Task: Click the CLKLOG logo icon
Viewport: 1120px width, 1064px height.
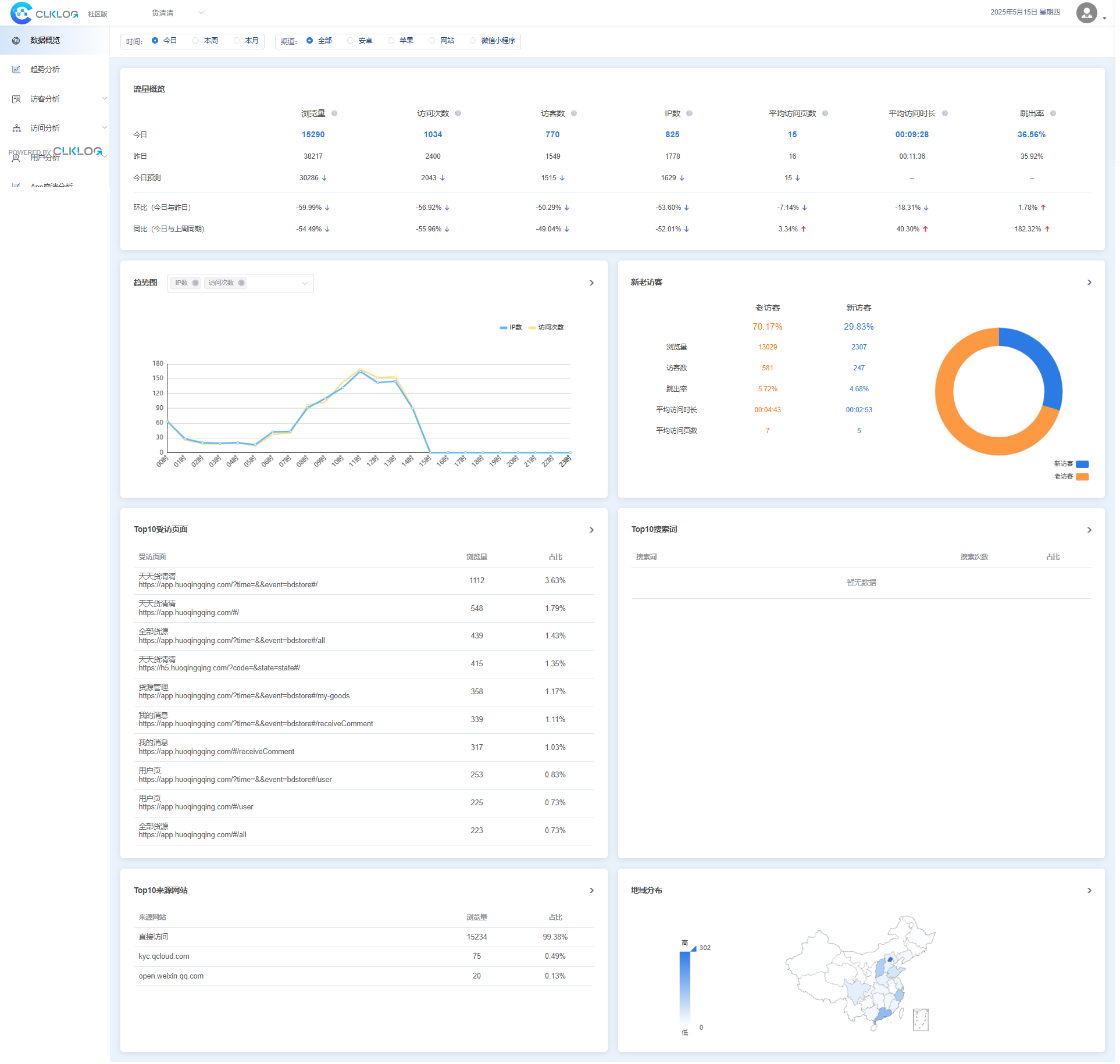Action: [22, 13]
